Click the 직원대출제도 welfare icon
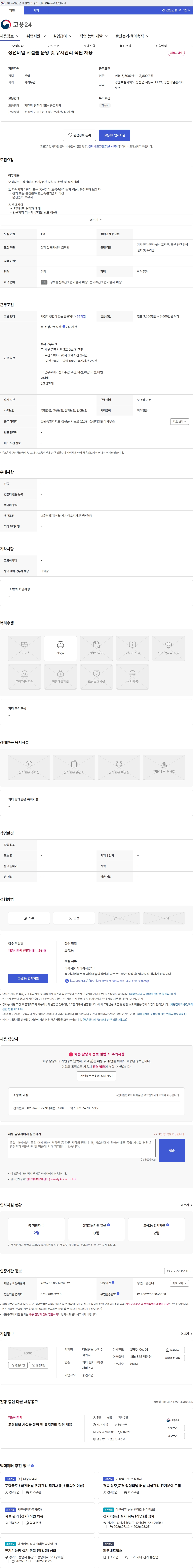The width and height of the screenshot is (193, 1568). coord(60,677)
